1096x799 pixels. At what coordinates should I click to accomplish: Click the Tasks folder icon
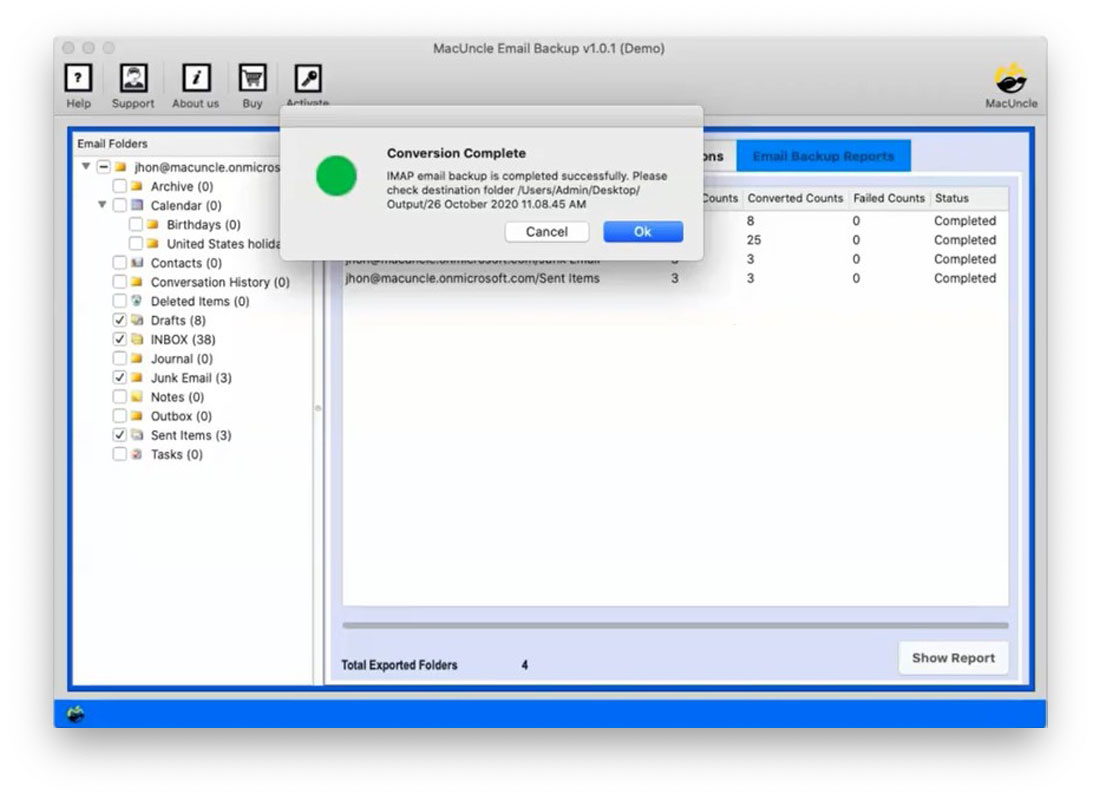tap(137, 454)
